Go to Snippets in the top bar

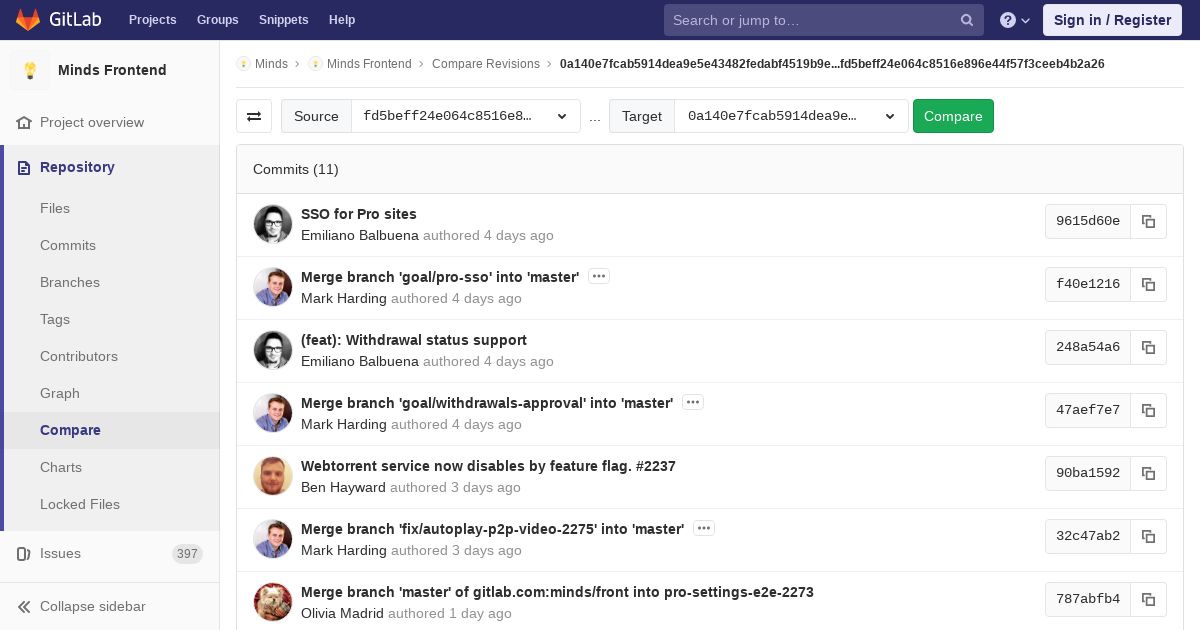pos(283,20)
